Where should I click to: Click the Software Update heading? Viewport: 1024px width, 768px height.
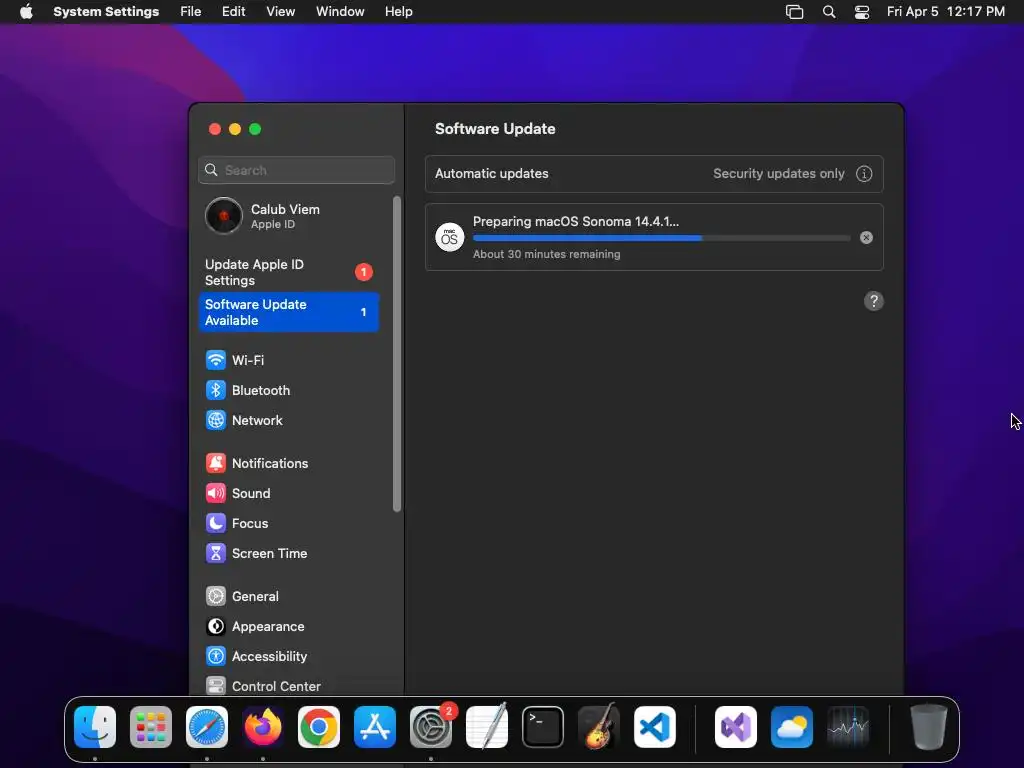[495, 129]
